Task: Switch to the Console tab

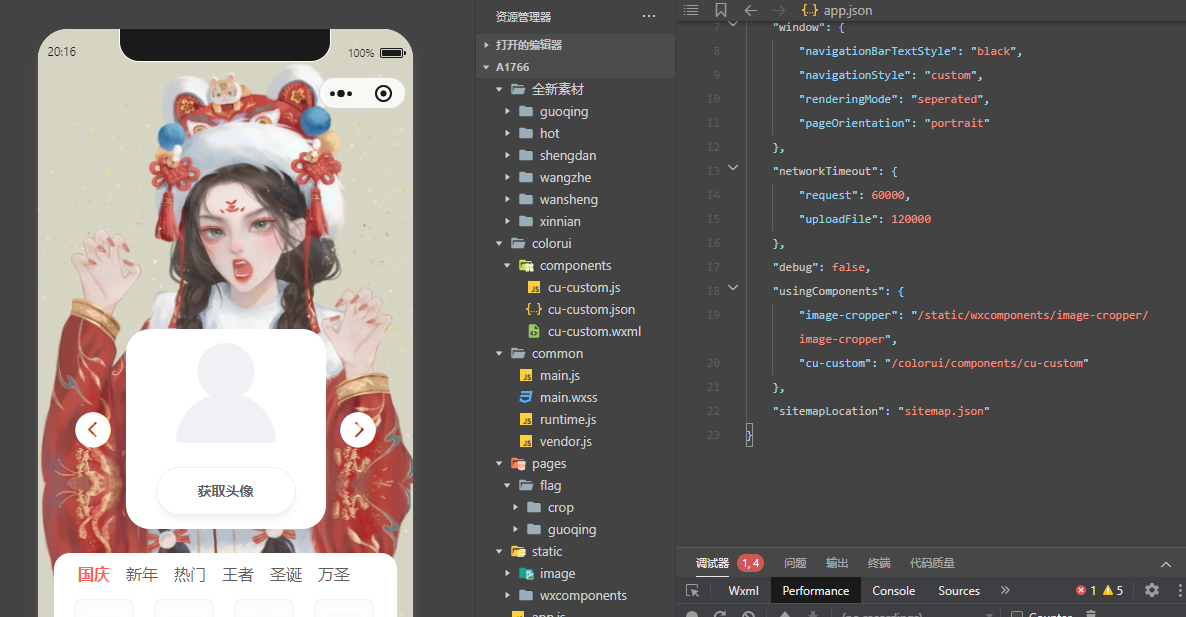Action: (893, 591)
